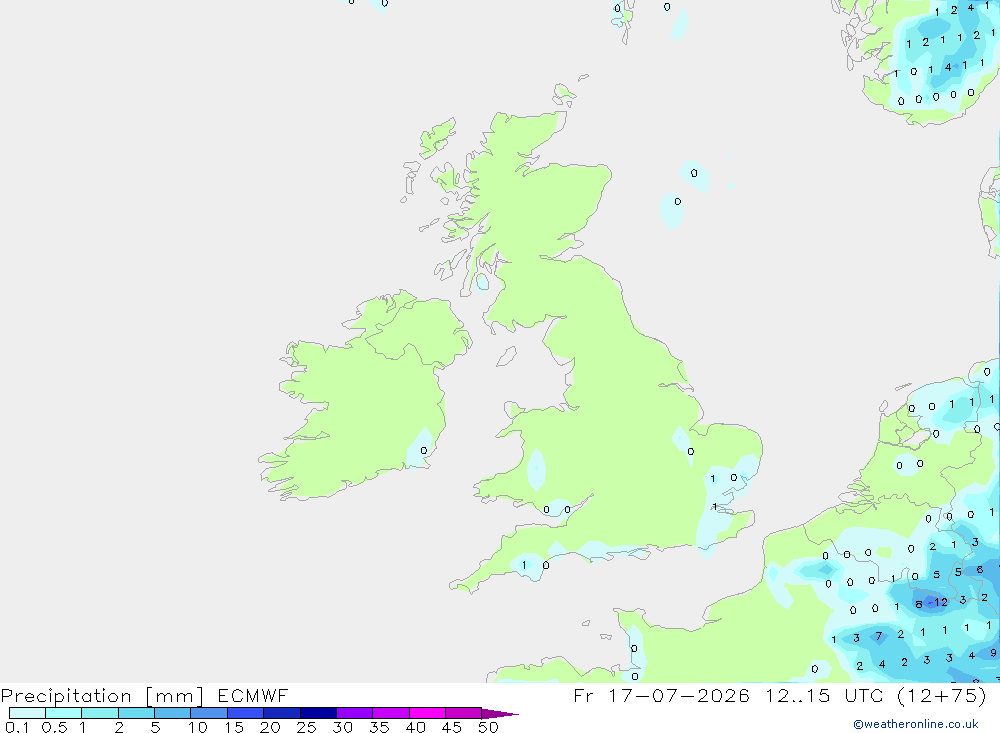
Task: Click the forecast offset "(12+75)"
Action: 941,695
